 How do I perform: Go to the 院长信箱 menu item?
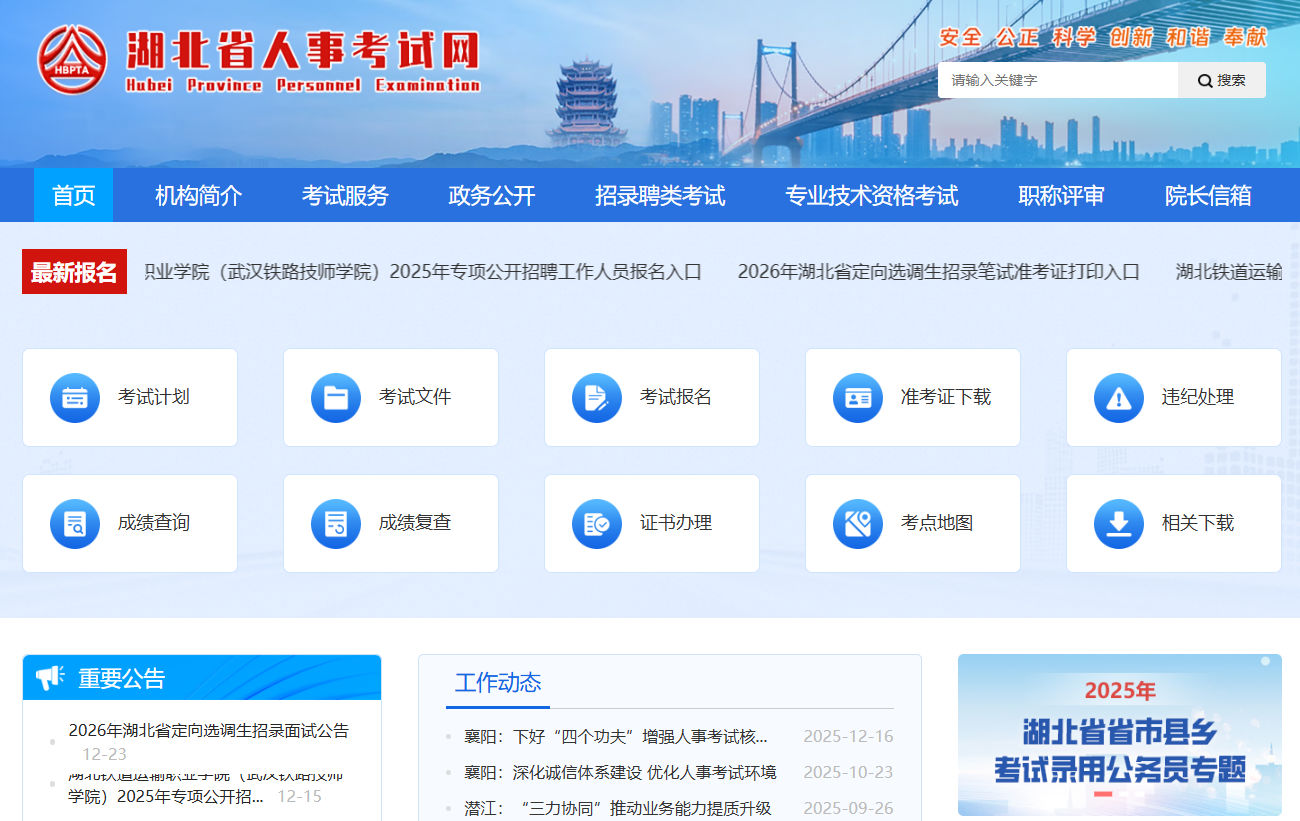click(1208, 195)
